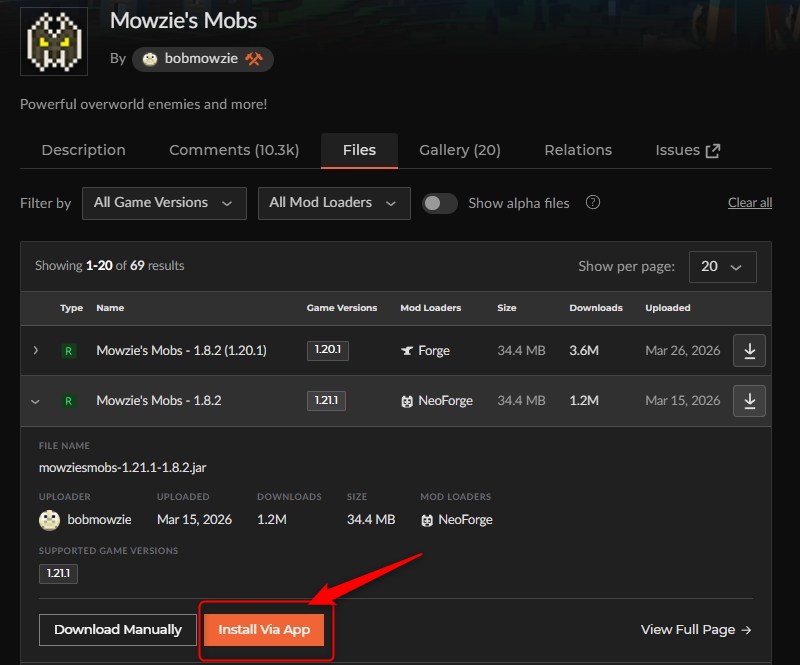Open the Description tab

coord(84,150)
